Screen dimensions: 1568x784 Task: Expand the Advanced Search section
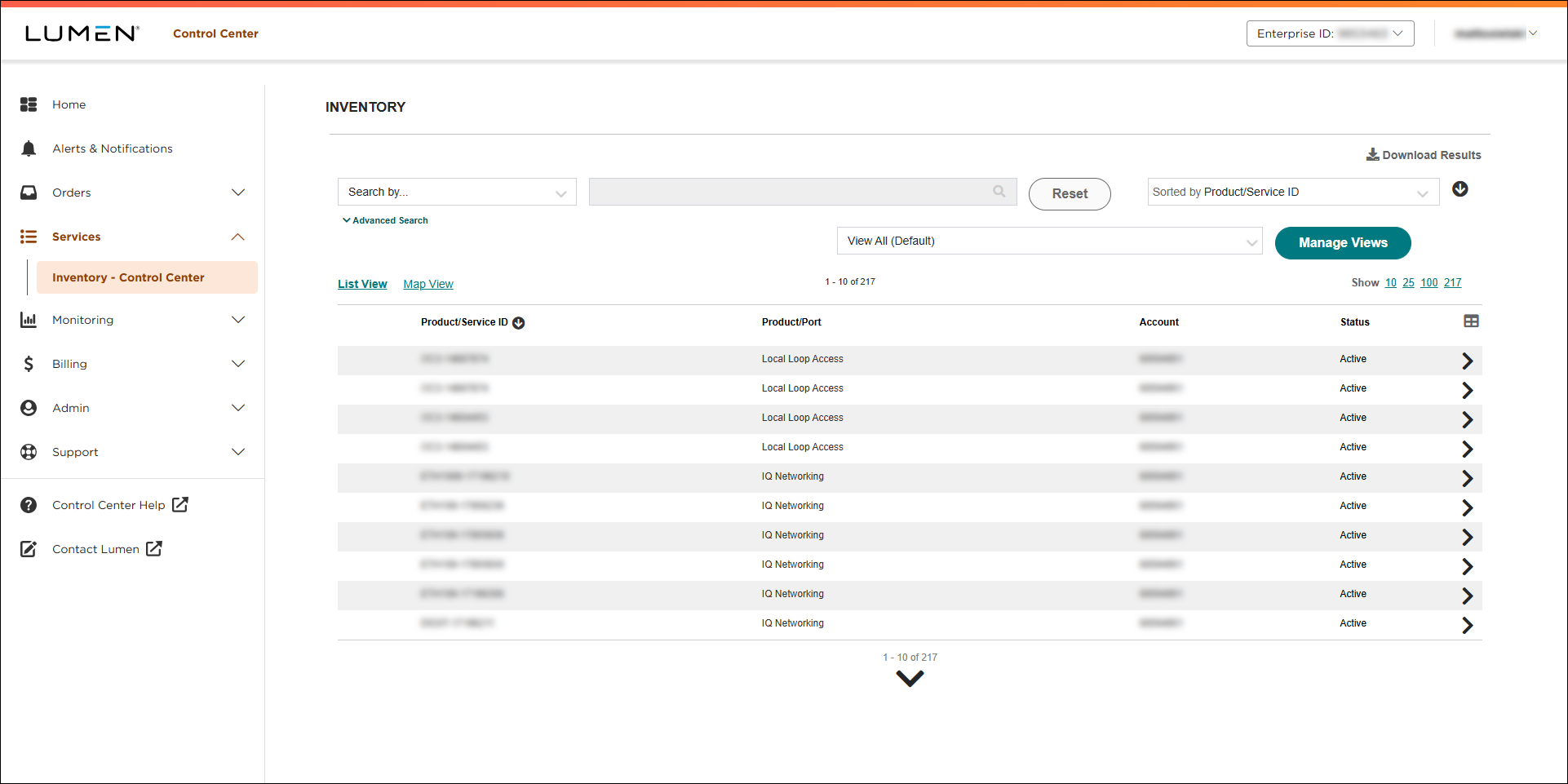(385, 220)
